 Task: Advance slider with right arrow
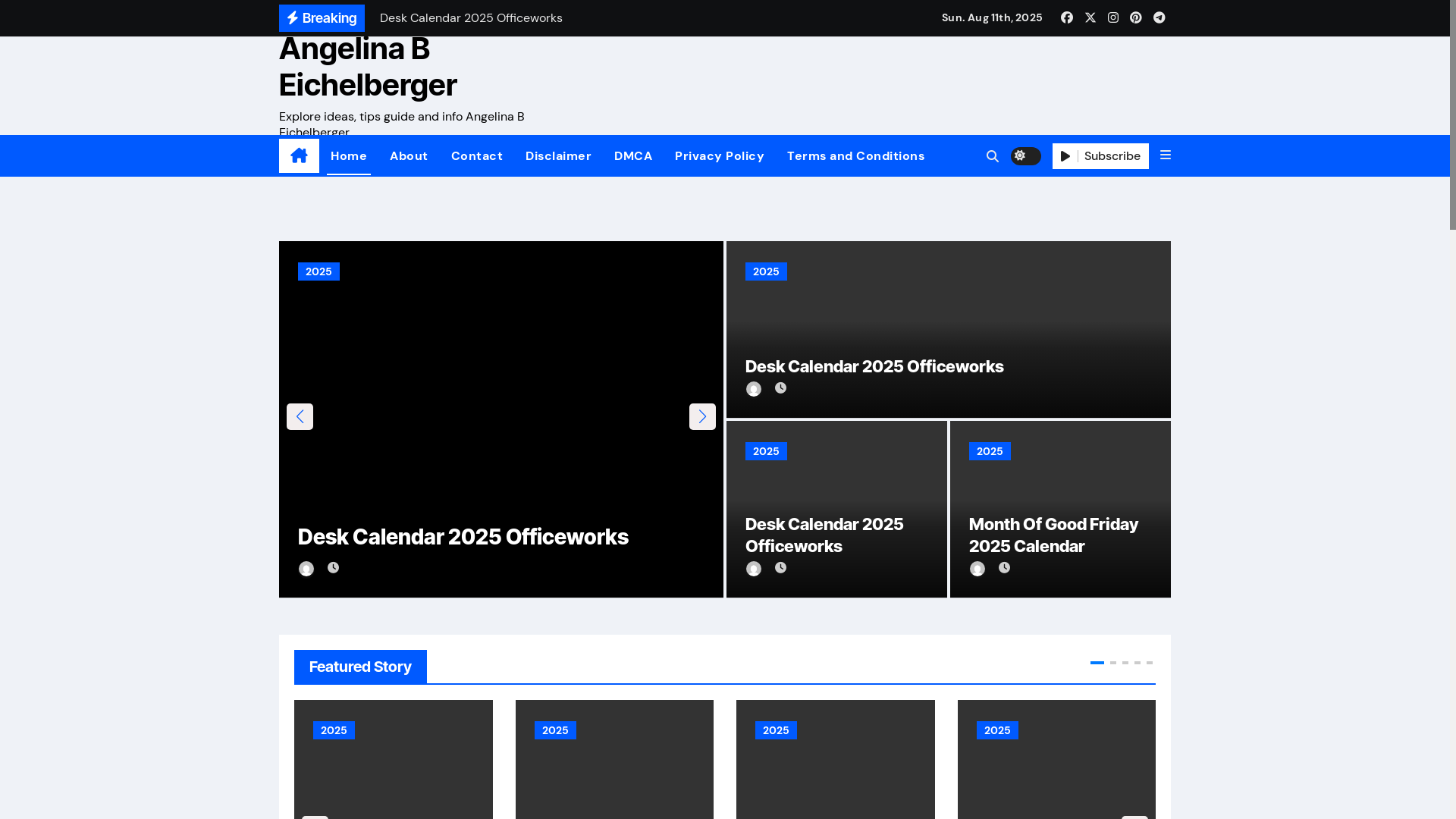tap(702, 416)
